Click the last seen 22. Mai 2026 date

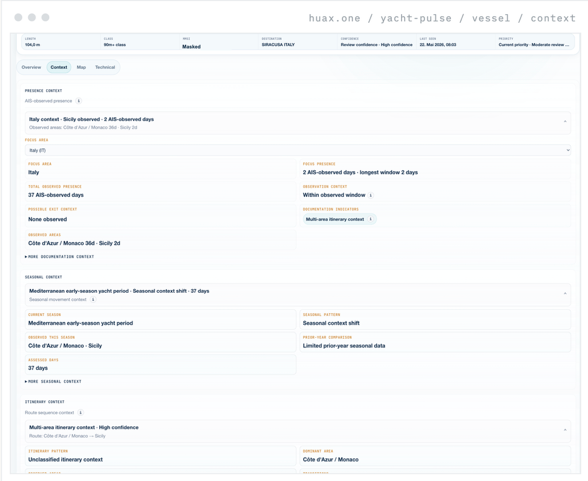coord(438,45)
